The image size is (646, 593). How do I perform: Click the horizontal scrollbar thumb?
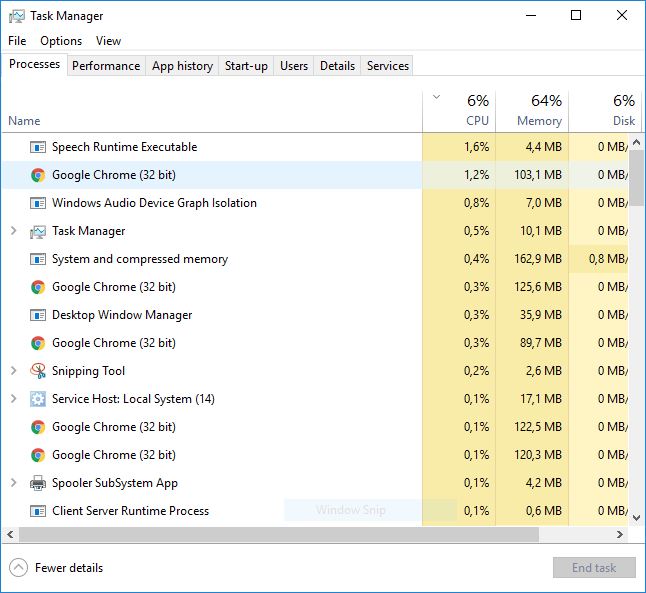[x=279, y=534]
